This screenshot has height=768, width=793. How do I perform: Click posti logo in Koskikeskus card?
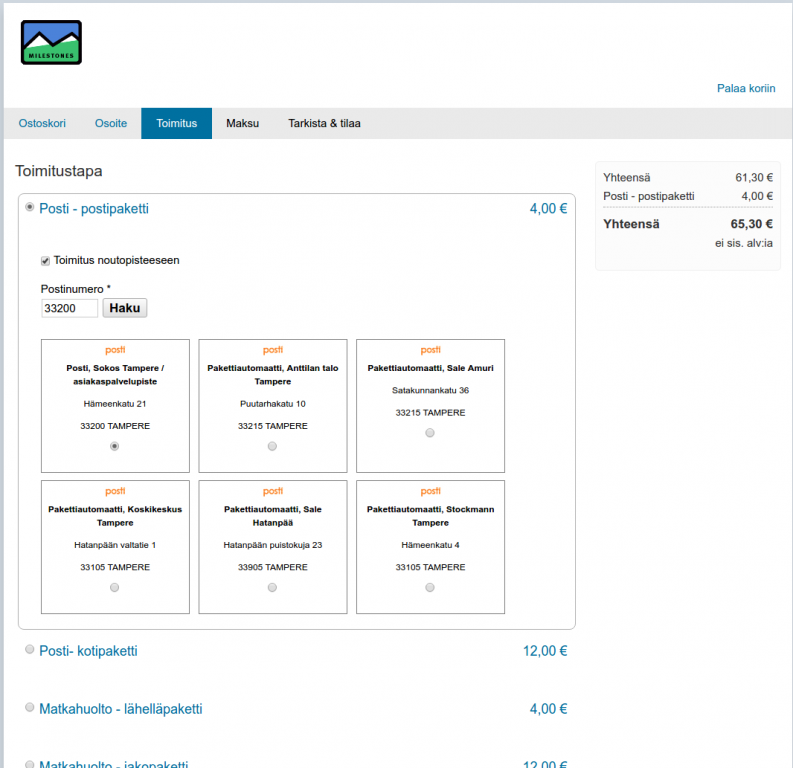click(x=115, y=491)
